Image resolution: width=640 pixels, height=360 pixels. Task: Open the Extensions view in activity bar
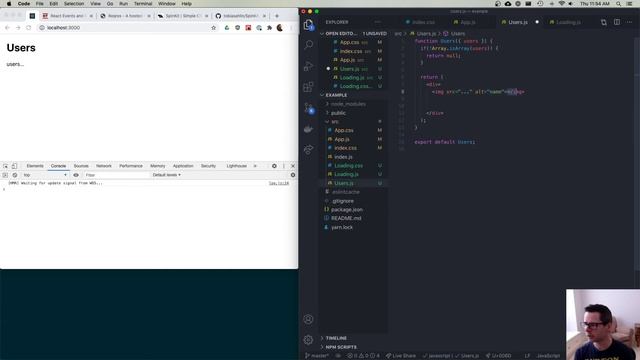pos(309,87)
